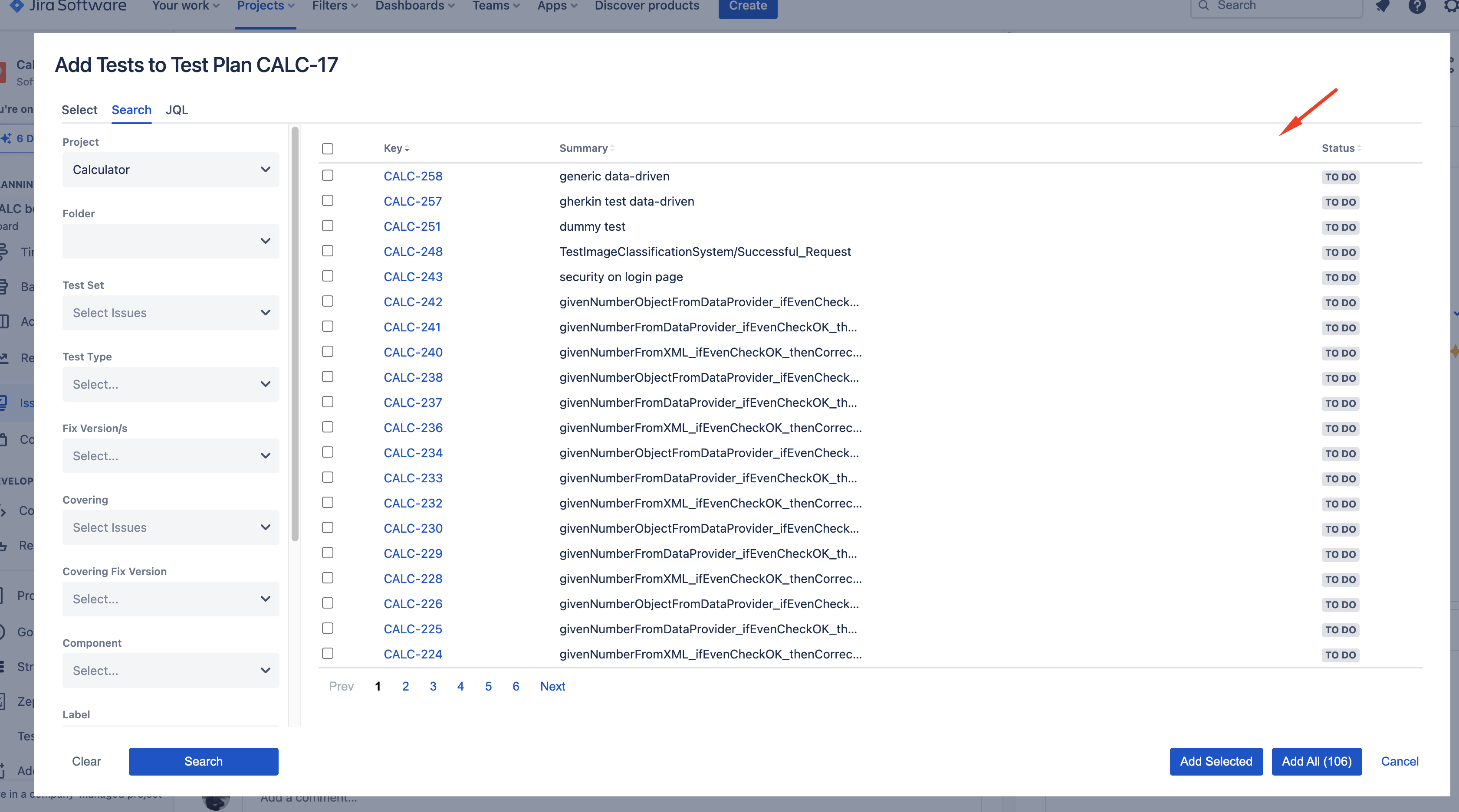Screen dimensions: 1459x812
Task: Check the checkbox next to CALC-243
Action: [x=328, y=276]
